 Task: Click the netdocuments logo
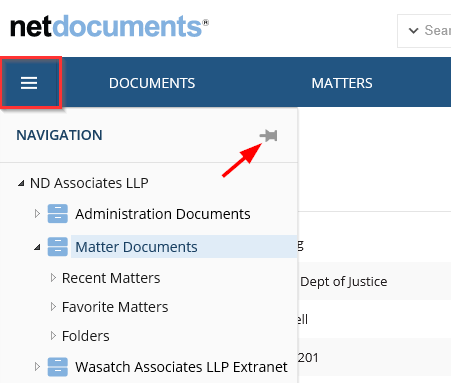point(109,26)
